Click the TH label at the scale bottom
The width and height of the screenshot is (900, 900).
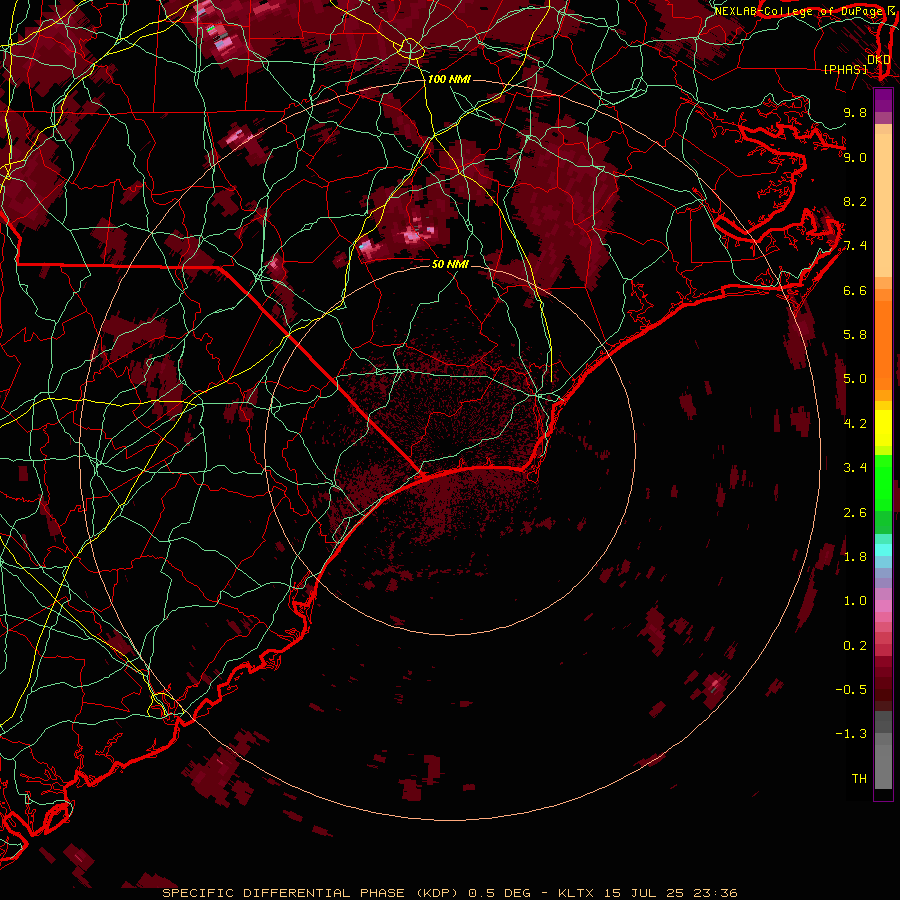[859, 779]
